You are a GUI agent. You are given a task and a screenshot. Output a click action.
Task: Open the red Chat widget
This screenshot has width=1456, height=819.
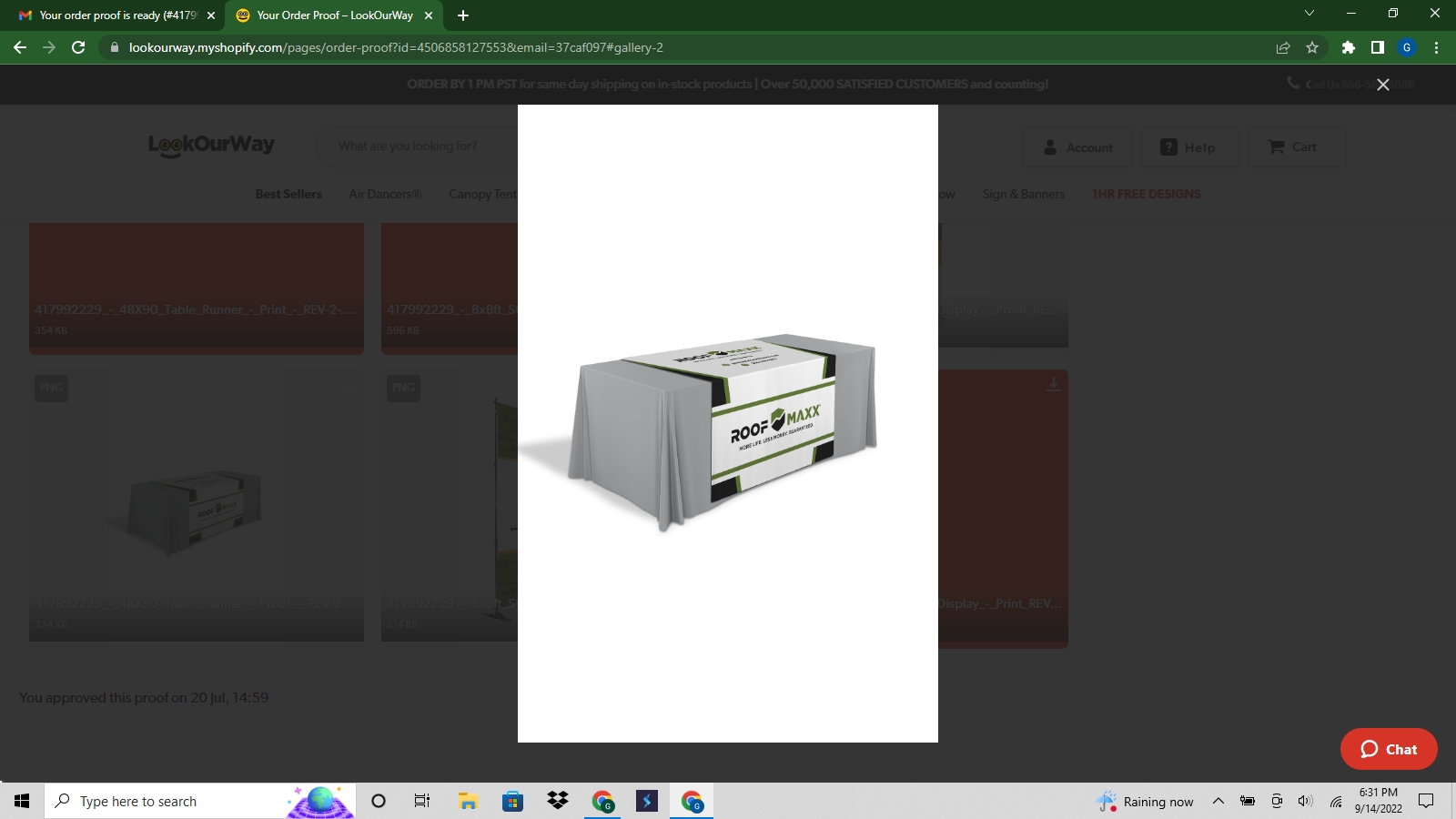[x=1389, y=749]
